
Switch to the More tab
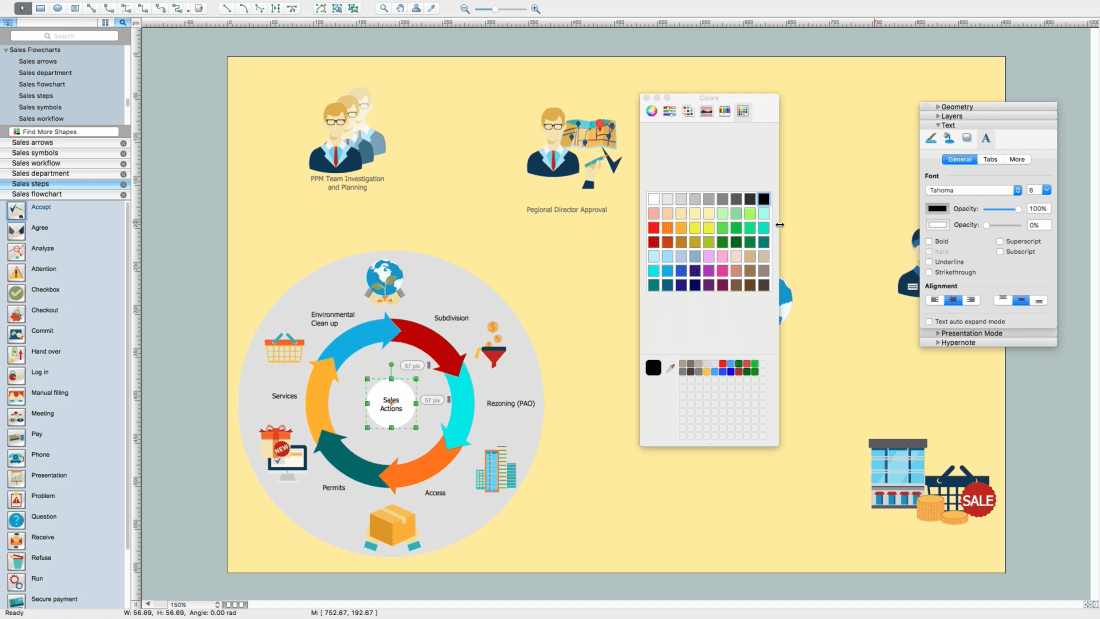1017,159
